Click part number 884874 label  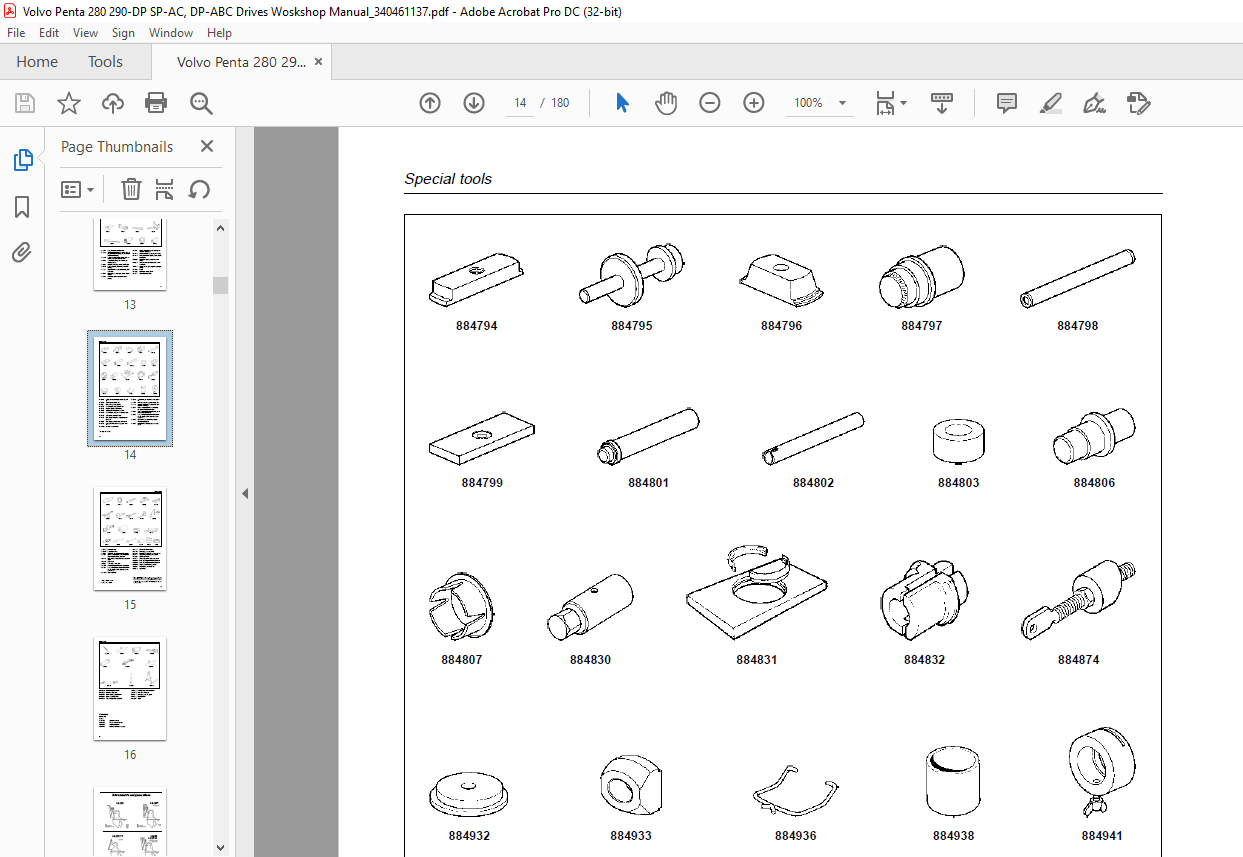pos(1078,660)
